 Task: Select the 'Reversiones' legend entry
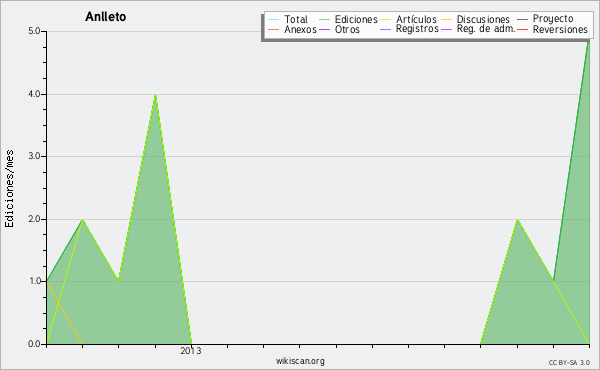560,29
